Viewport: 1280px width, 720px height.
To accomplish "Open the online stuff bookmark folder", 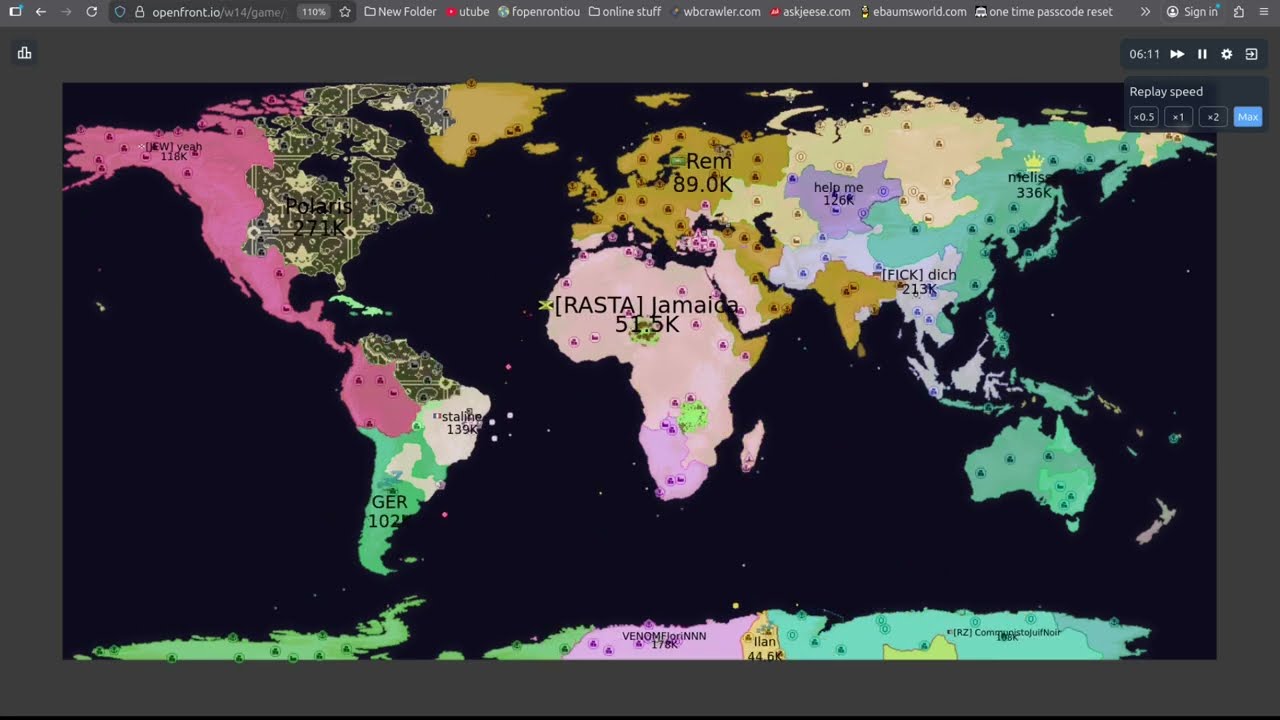I will tap(625, 12).
